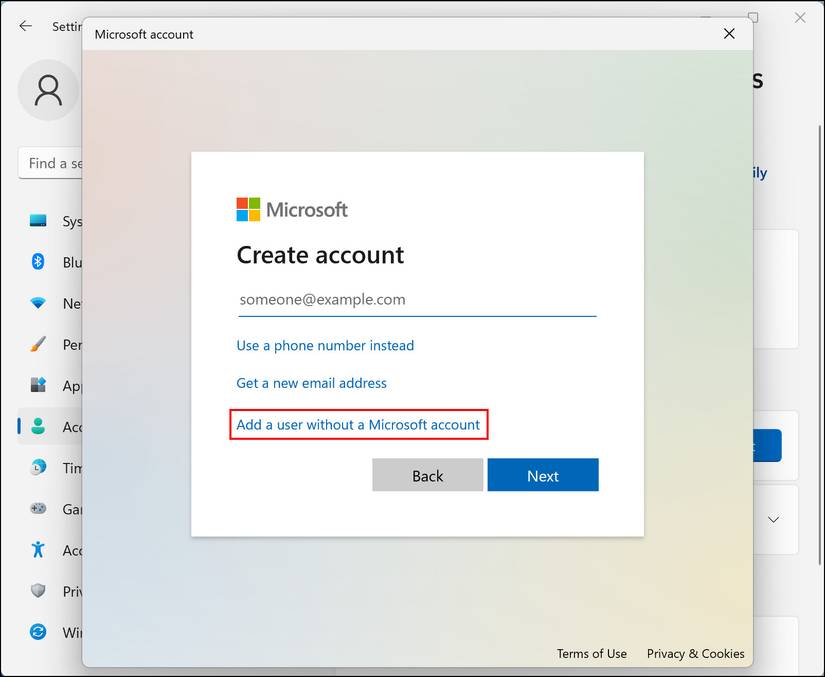
Task: Select Use a phone number instead
Action: click(x=325, y=344)
